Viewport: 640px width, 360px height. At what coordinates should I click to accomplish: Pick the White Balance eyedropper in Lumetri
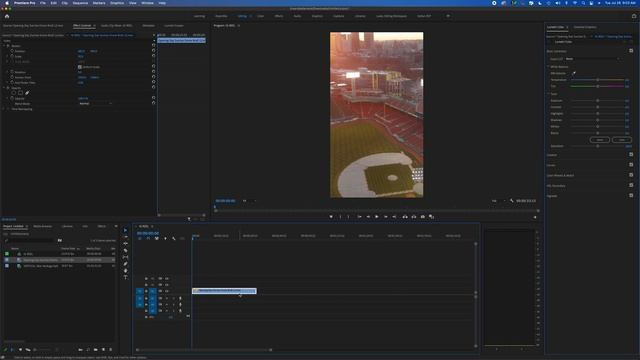(x=573, y=73)
